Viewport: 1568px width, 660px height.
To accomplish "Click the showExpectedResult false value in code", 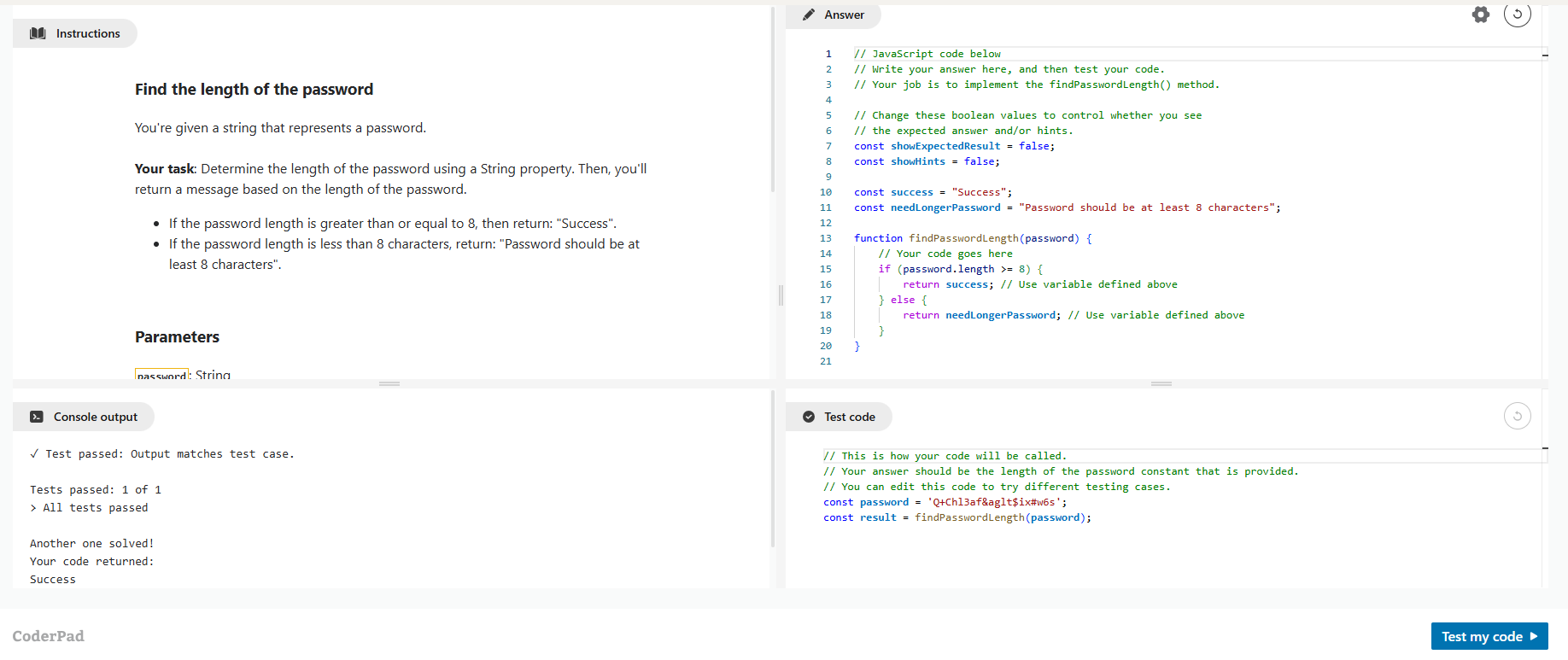I will (1033, 146).
